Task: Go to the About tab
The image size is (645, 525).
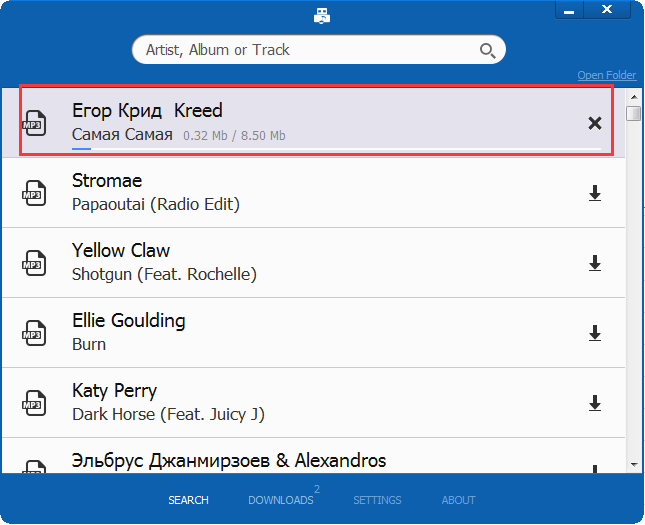Action: tap(459, 500)
